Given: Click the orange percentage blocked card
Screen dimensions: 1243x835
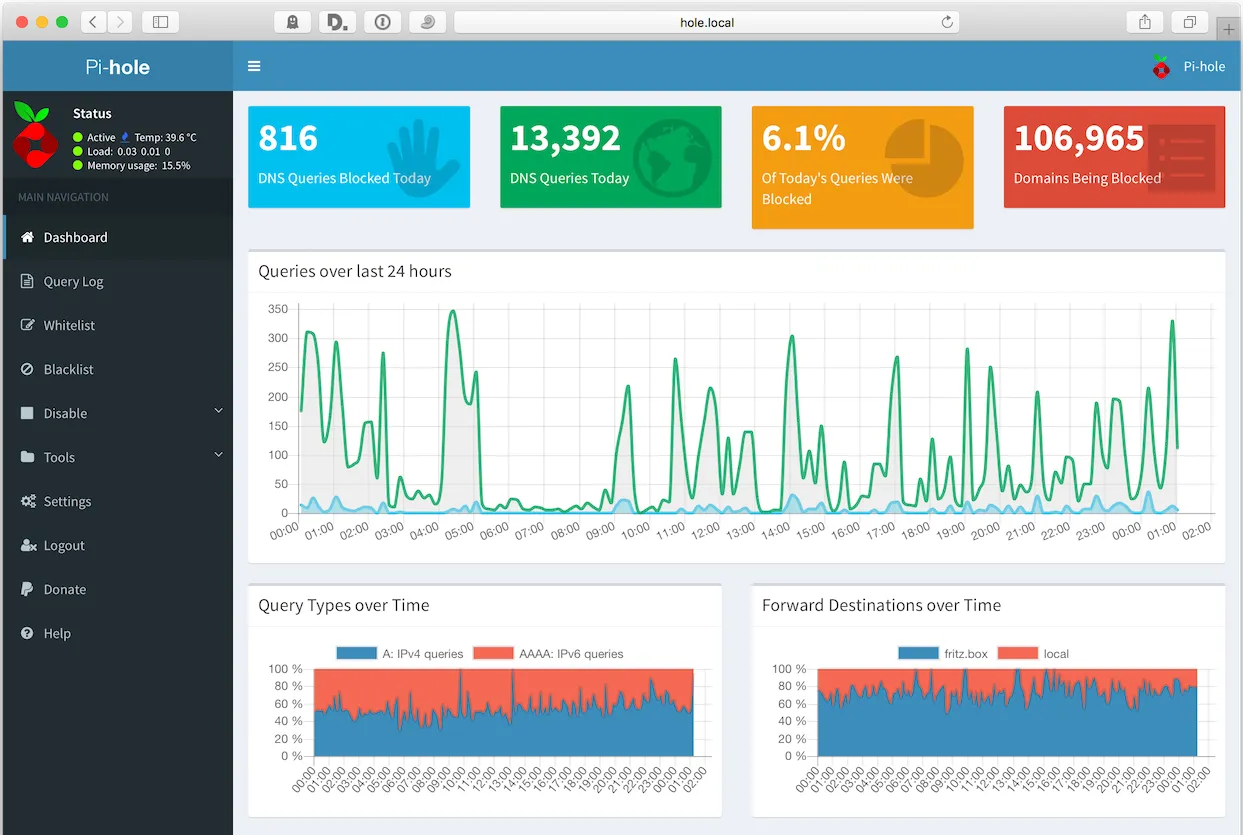Looking at the screenshot, I should 863,168.
